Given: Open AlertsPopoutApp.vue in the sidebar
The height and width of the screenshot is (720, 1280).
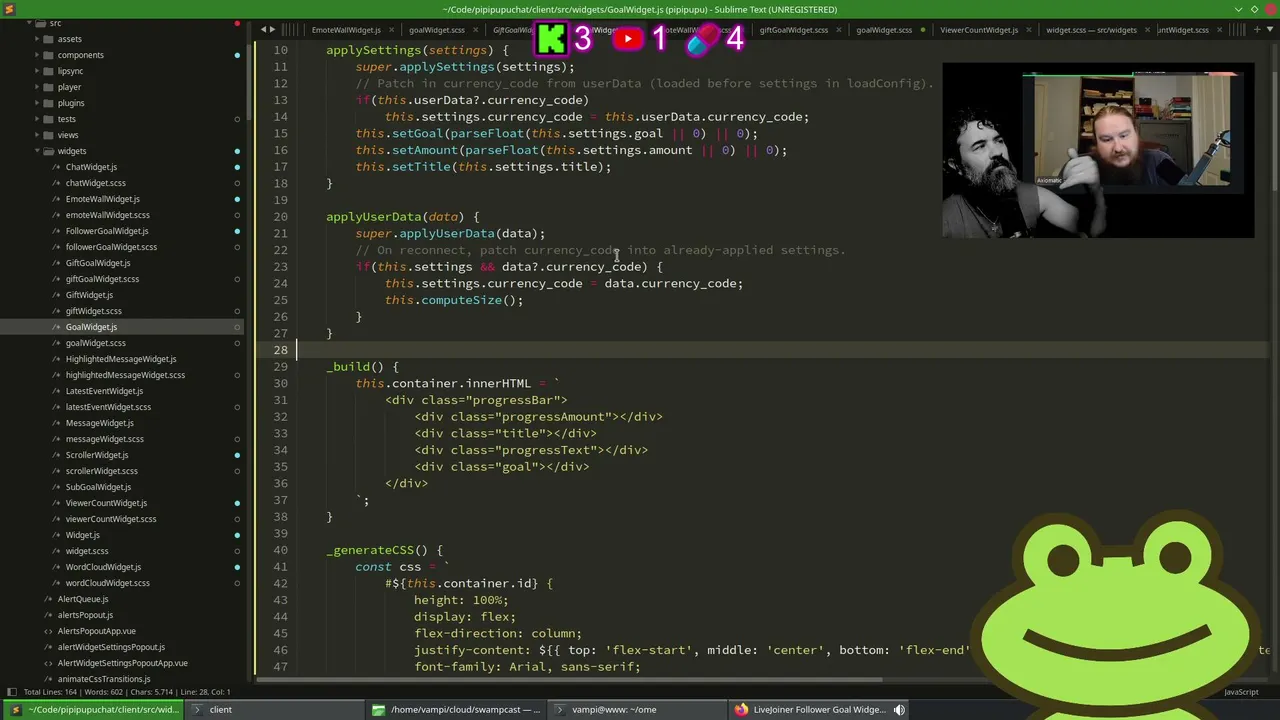Looking at the screenshot, I should (97, 631).
